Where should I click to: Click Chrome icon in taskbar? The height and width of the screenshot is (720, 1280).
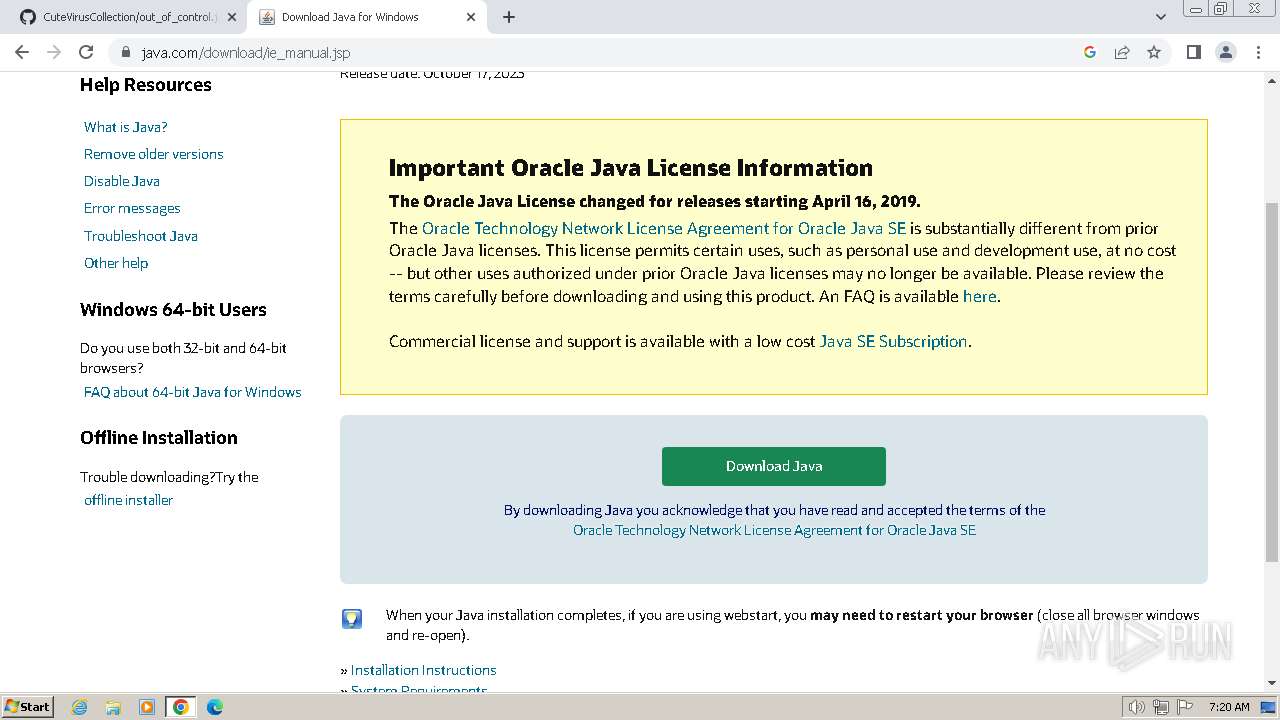181,707
